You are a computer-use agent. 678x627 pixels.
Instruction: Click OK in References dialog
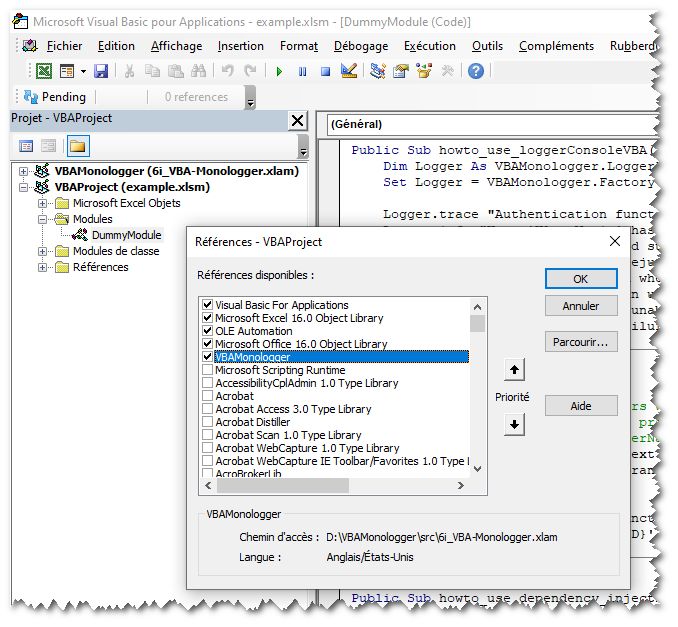tap(581, 279)
